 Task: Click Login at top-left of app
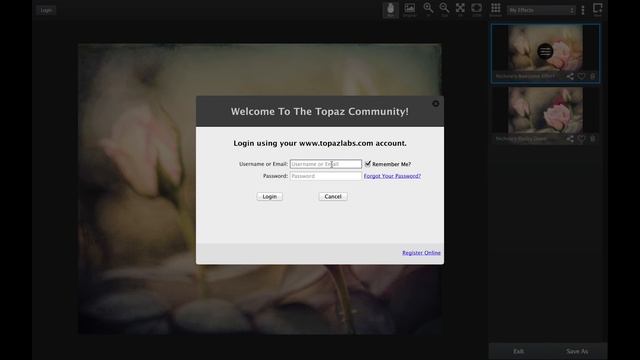pyautogui.click(x=46, y=10)
